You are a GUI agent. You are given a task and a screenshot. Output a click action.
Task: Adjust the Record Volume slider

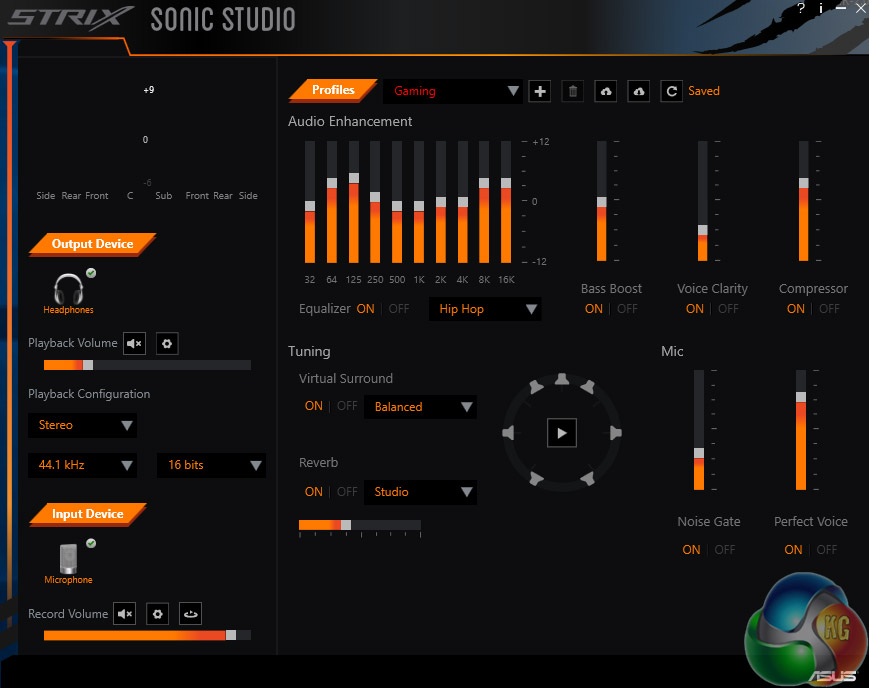pyautogui.click(x=147, y=635)
